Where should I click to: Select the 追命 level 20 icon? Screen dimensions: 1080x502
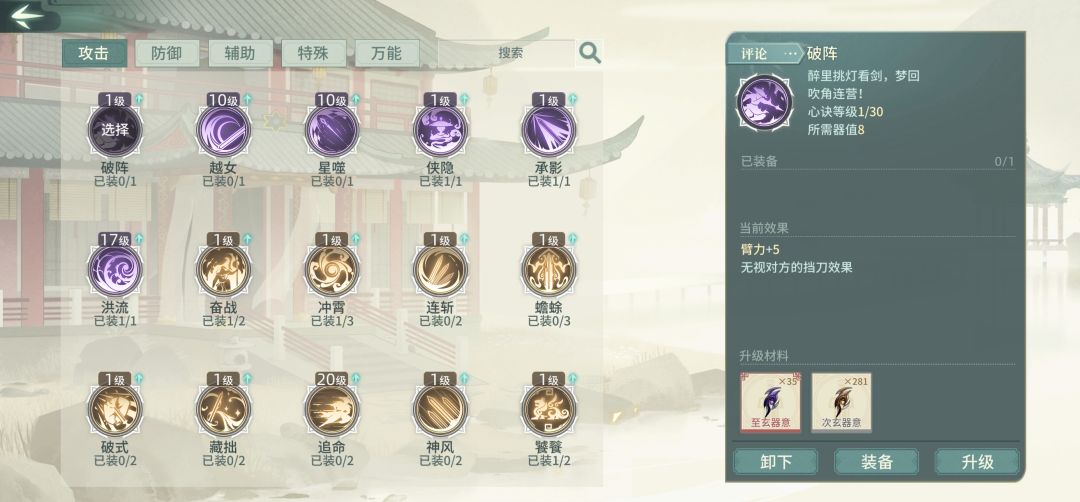[332, 410]
